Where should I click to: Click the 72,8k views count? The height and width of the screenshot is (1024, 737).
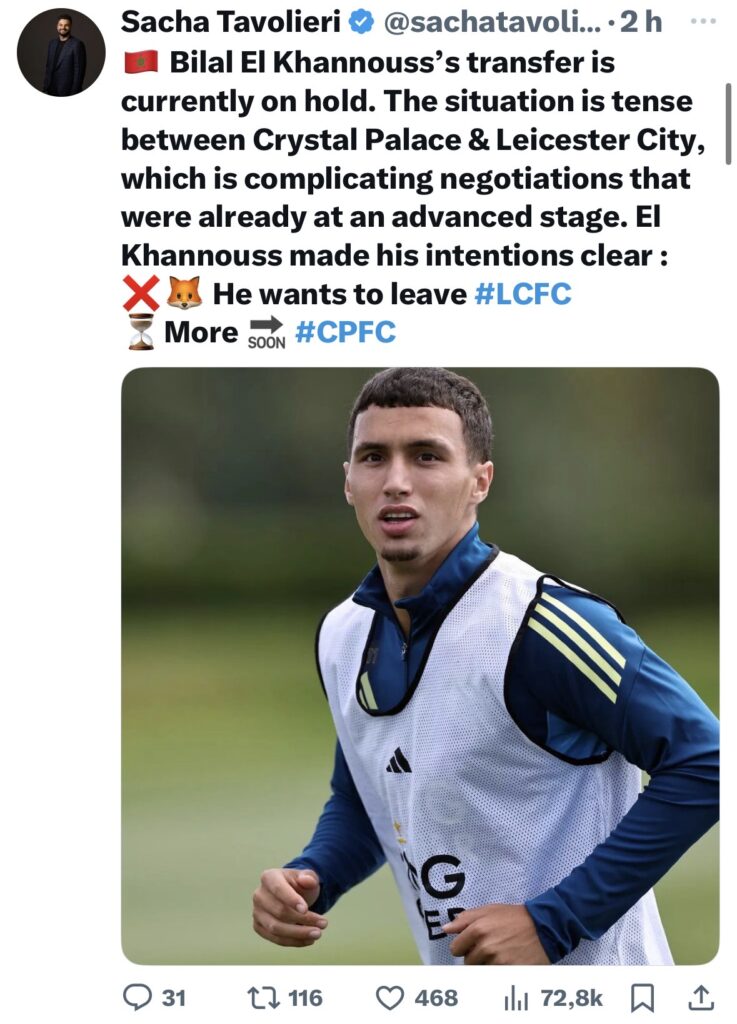coord(572,998)
